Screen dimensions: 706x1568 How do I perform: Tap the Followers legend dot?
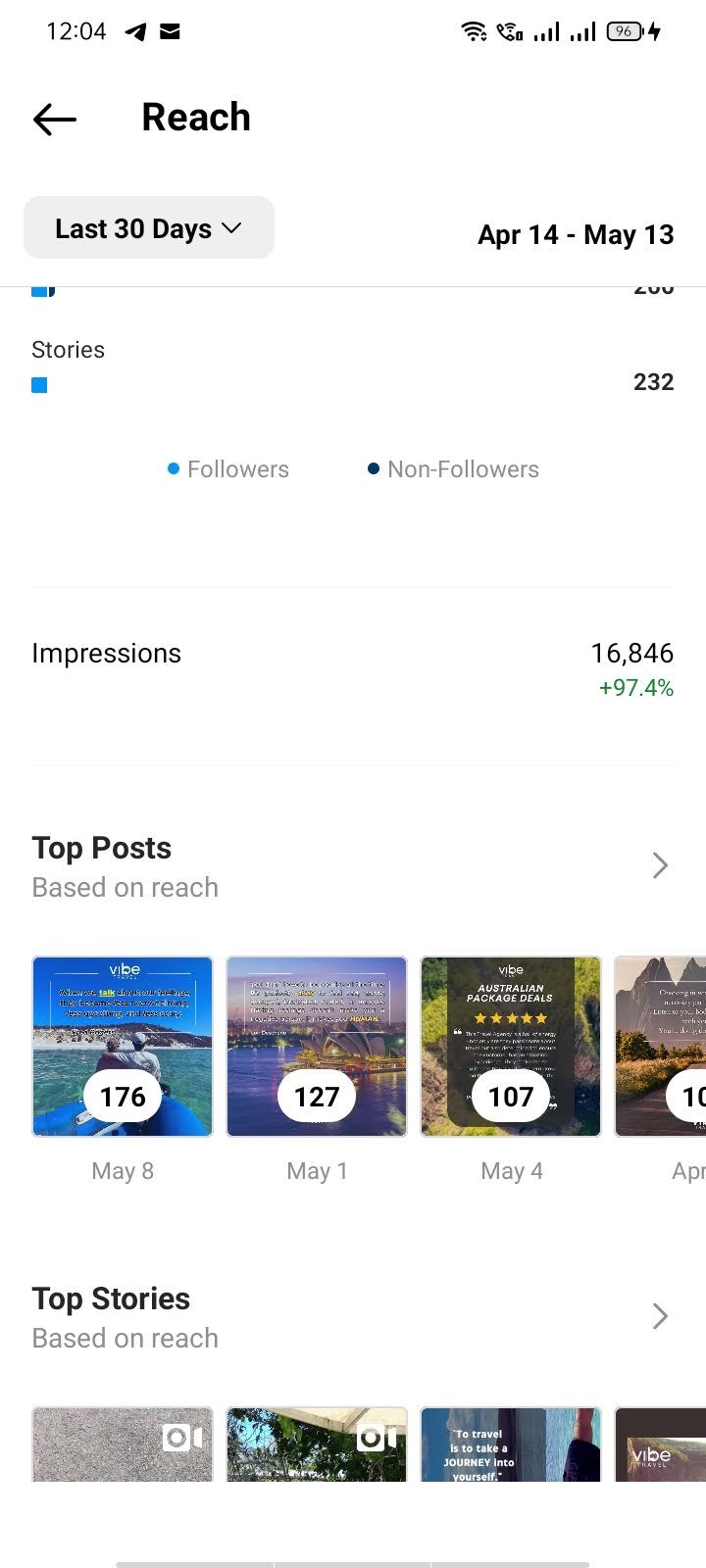click(174, 469)
